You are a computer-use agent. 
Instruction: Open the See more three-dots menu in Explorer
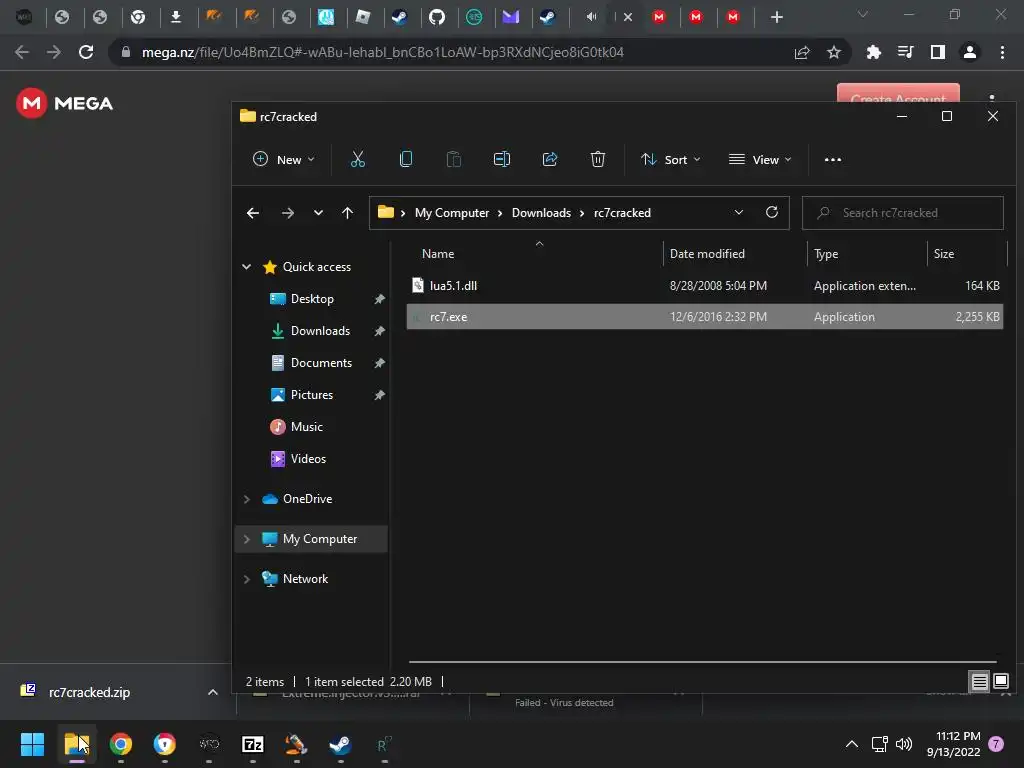[x=833, y=159]
